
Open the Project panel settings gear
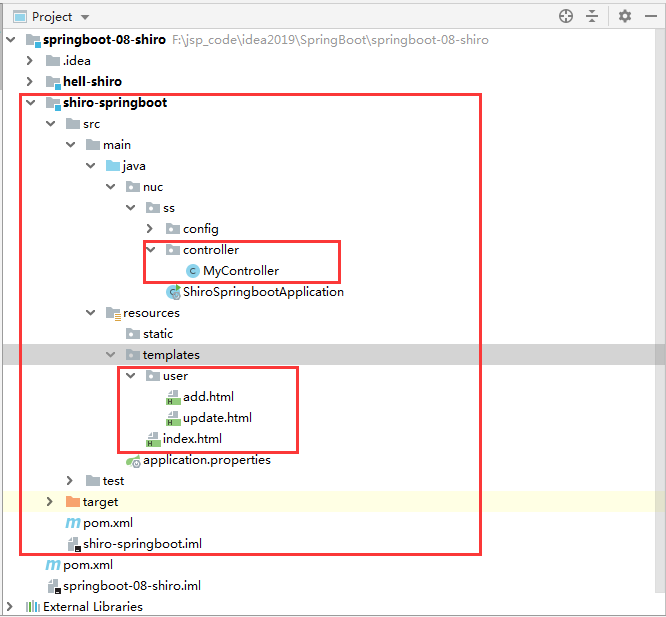click(625, 16)
